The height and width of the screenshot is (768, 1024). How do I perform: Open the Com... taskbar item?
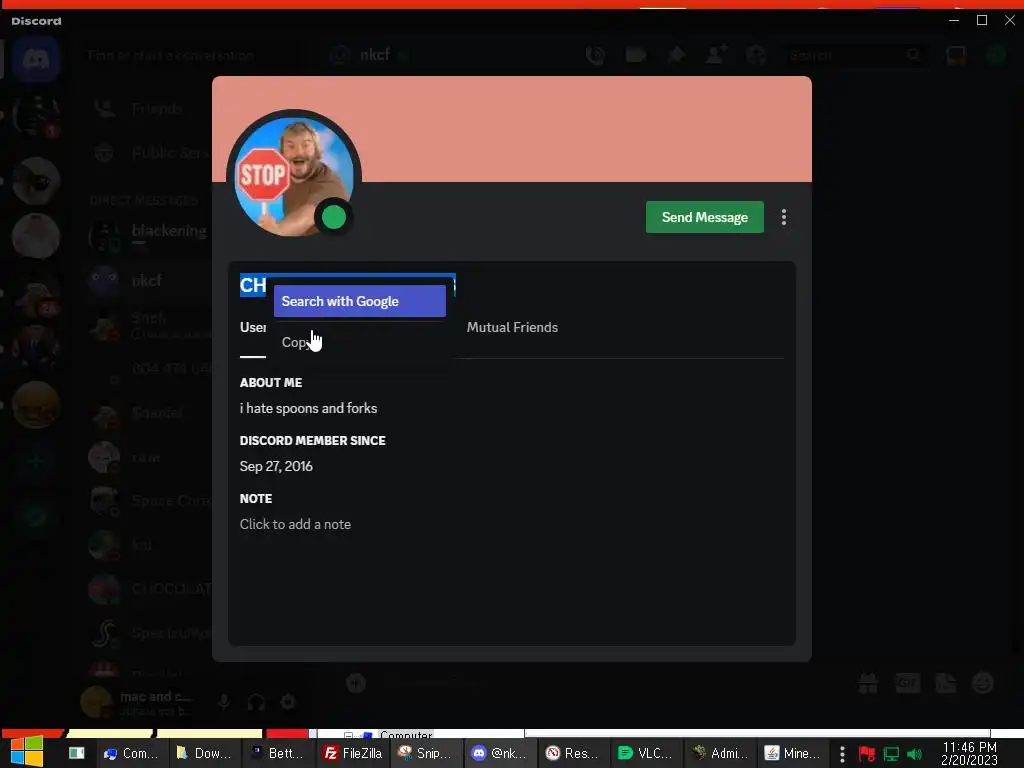point(131,753)
